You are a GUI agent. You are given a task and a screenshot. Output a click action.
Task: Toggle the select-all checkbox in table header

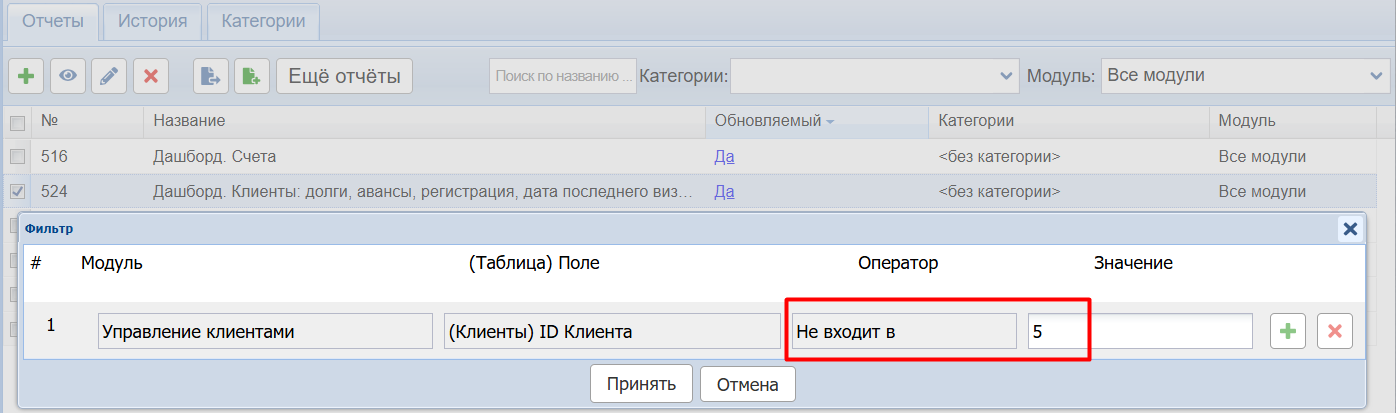click(x=17, y=123)
